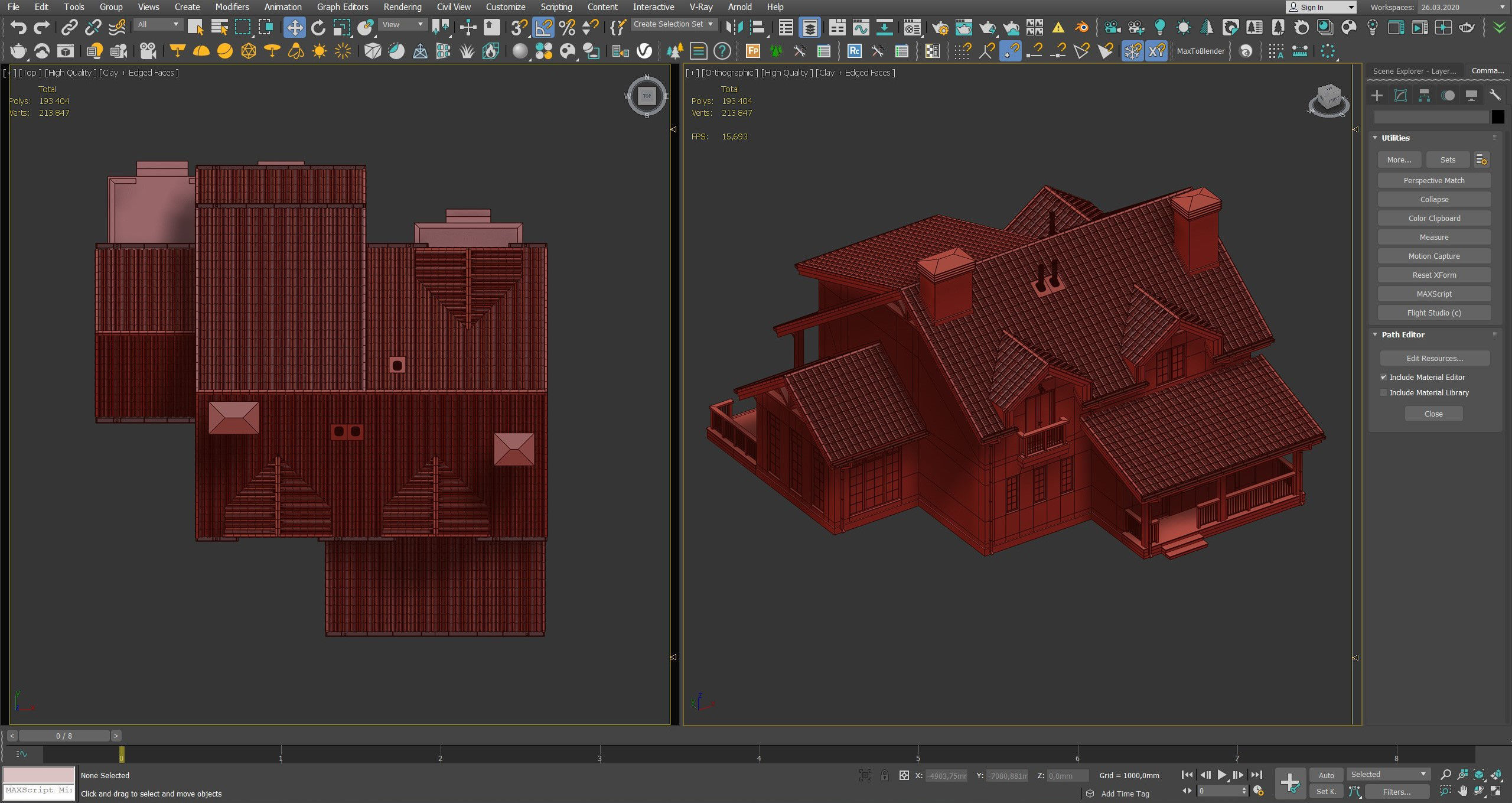Click the Play Animation button
Viewport: 1512px width, 803px height.
coord(1221,775)
